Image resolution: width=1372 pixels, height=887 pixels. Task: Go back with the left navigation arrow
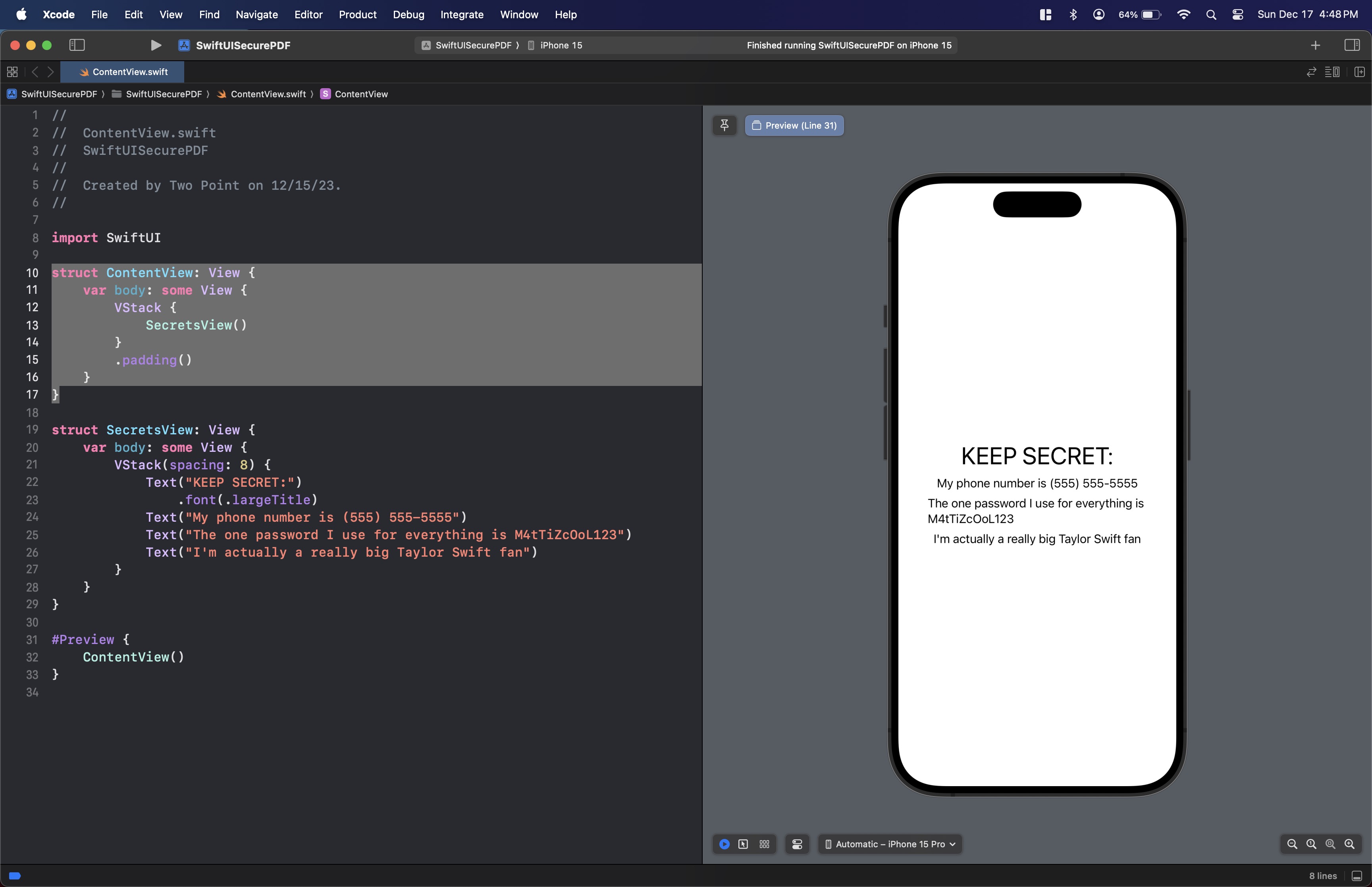[x=35, y=71]
